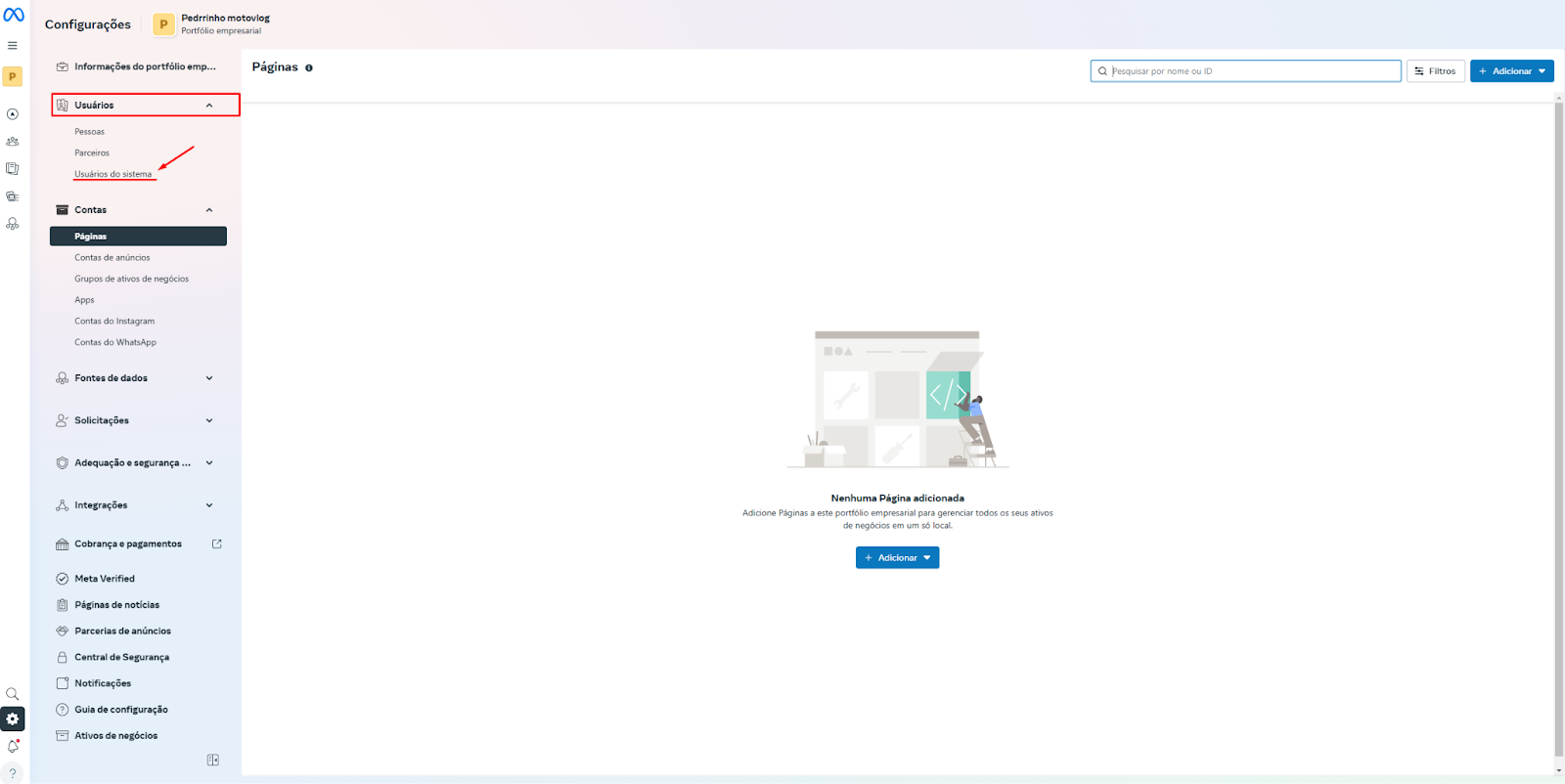1565x784 pixels.
Task: Click the Meta logo icon
Action: [14, 15]
